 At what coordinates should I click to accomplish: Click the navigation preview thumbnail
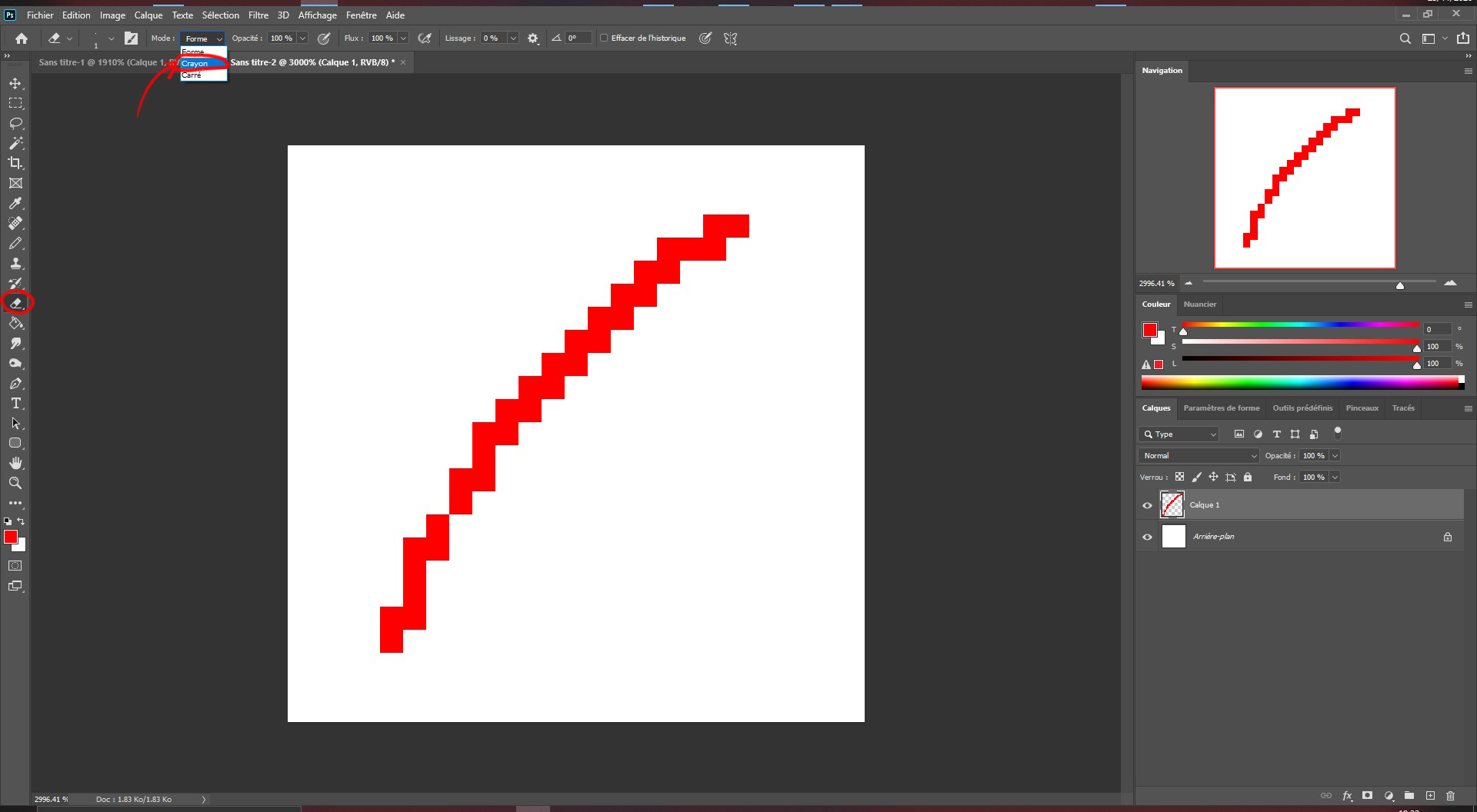(1304, 178)
